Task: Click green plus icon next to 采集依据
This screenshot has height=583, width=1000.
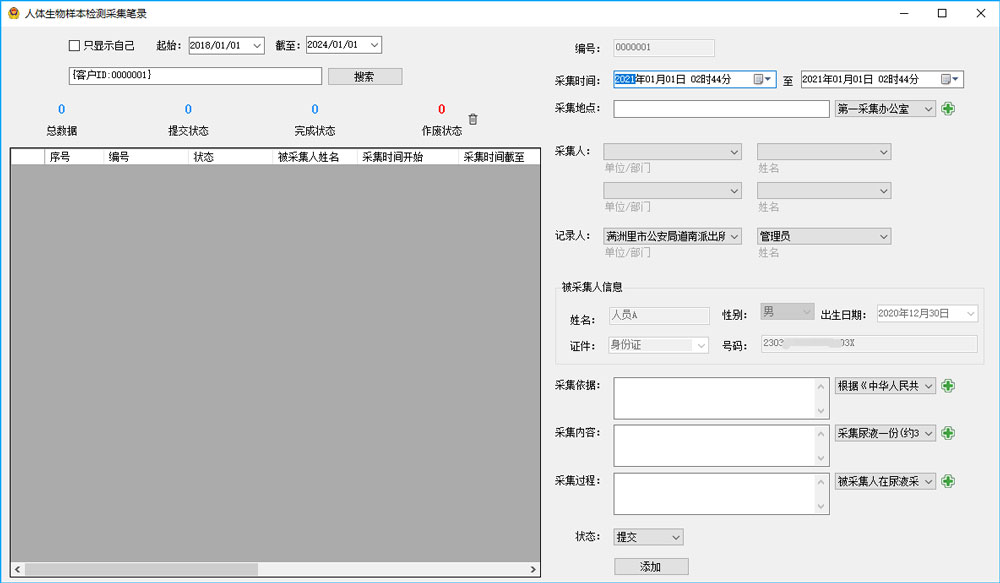Action: 948,386
